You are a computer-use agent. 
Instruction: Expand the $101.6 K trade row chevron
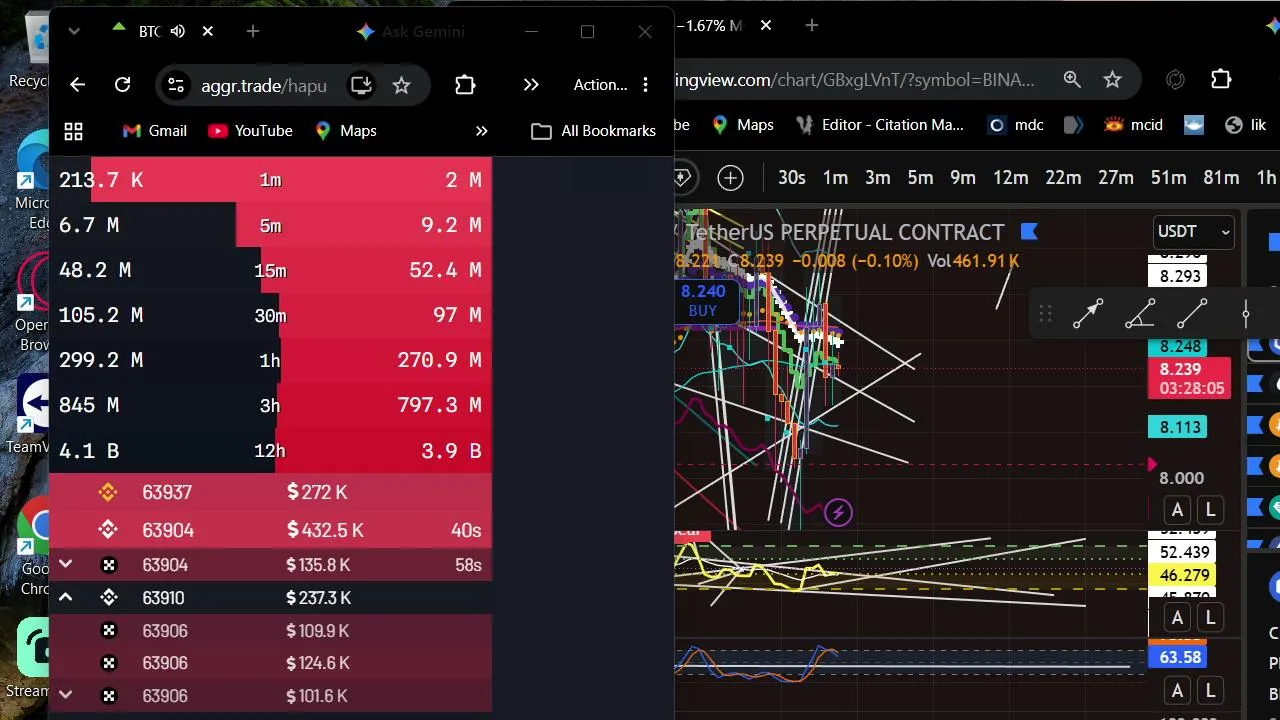pos(65,696)
